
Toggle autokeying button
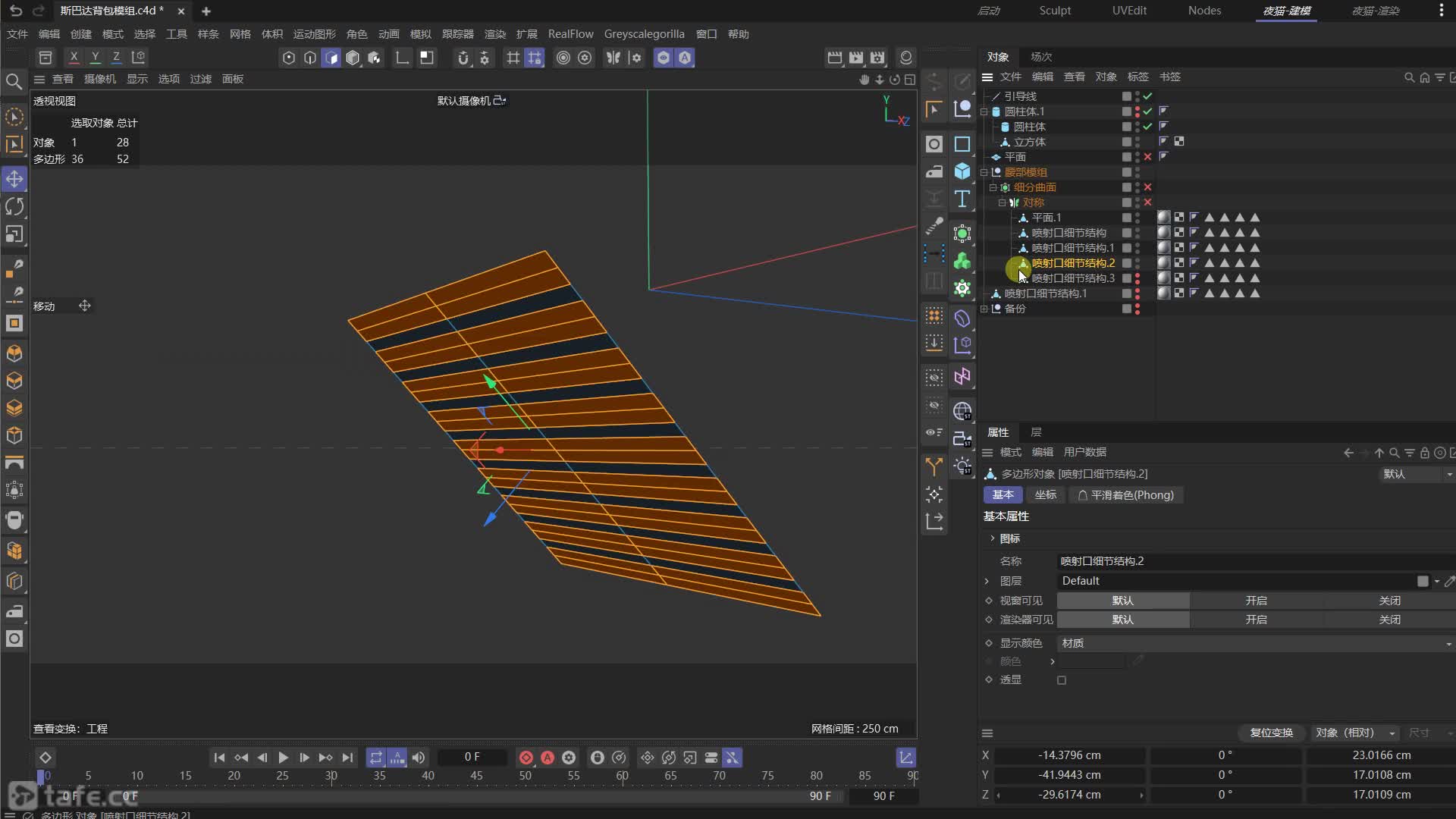tap(548, 758)
